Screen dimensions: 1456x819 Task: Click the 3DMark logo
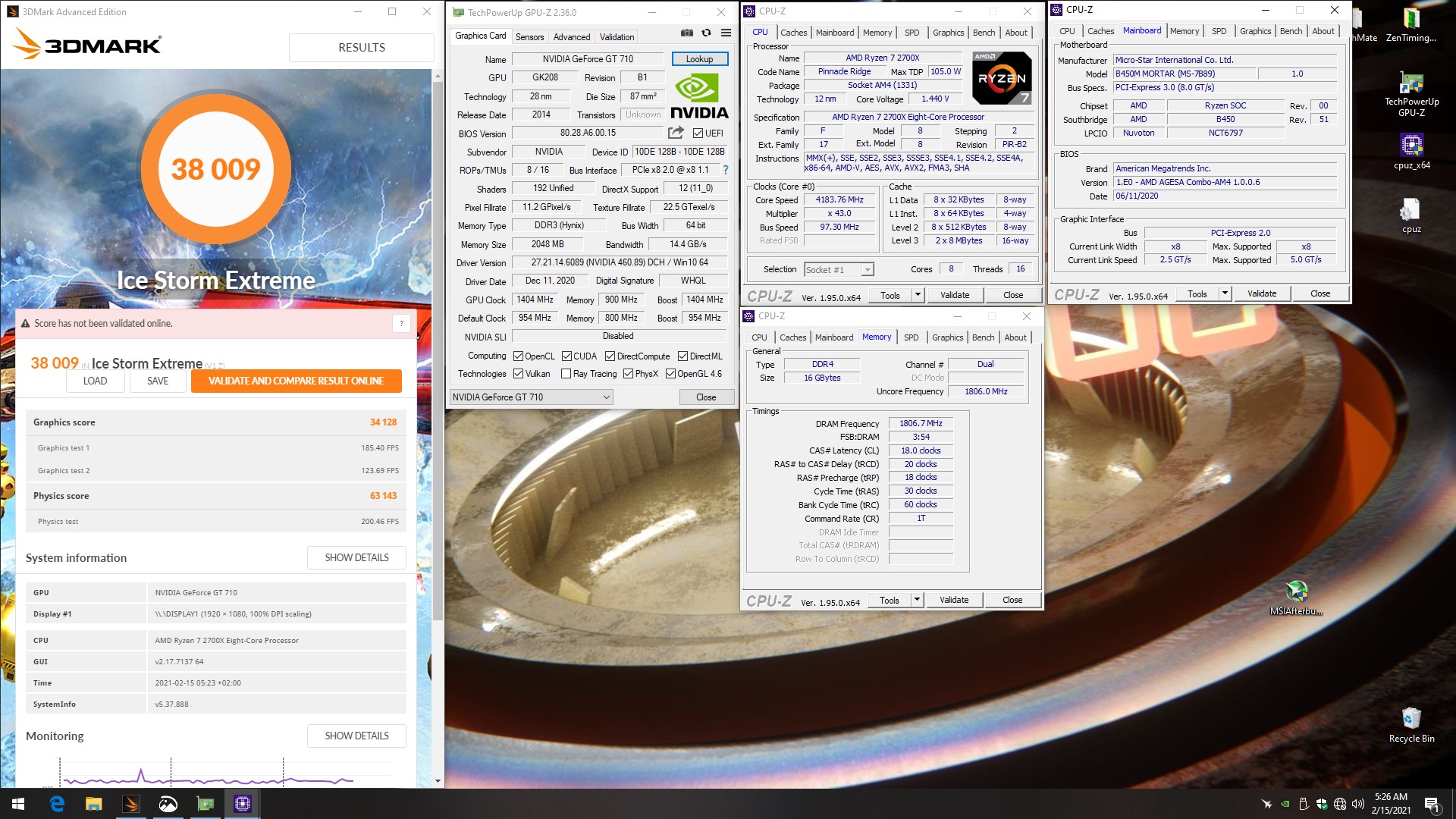point(87,44)
